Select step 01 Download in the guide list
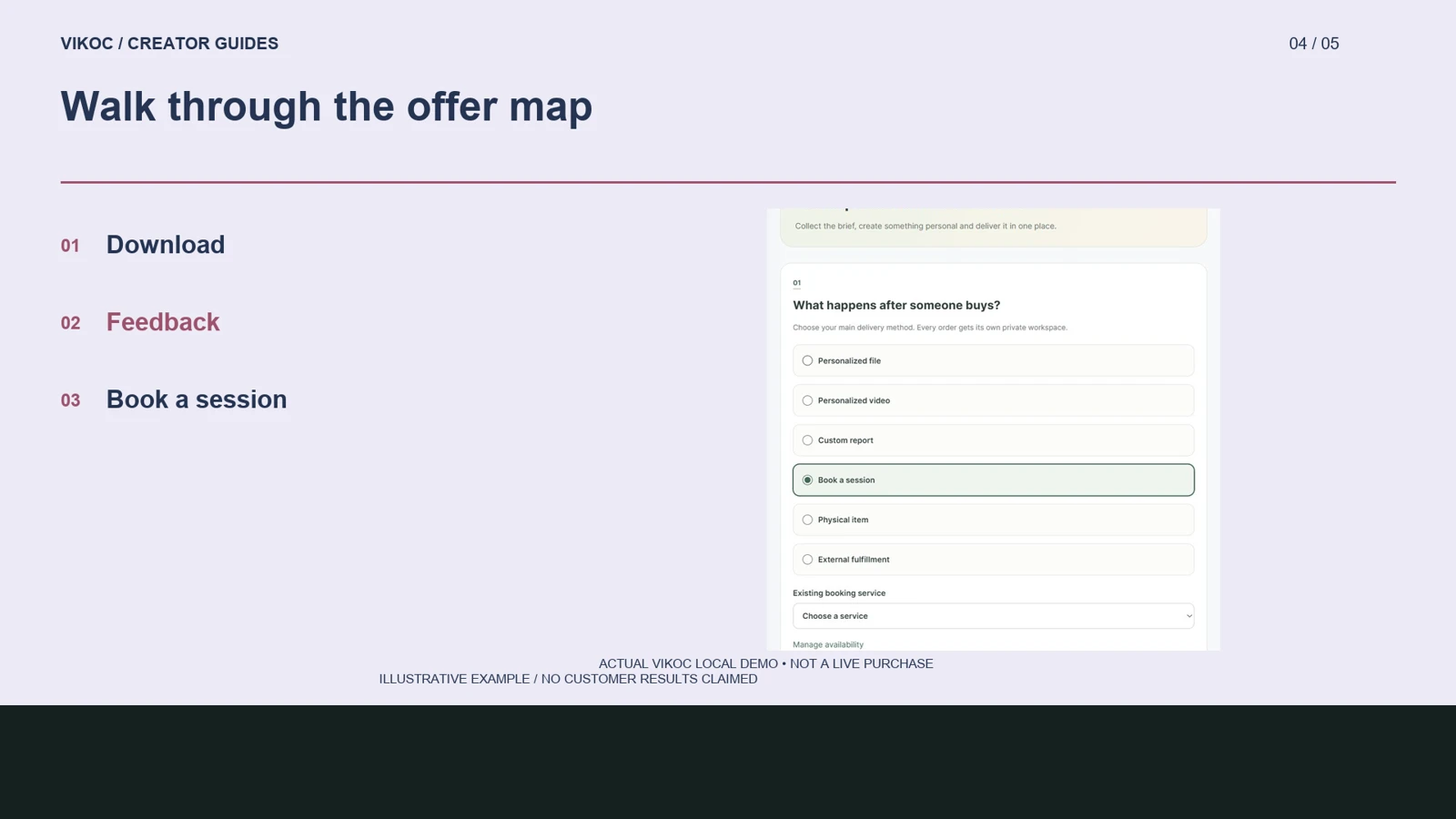 [x=143, y=245]
